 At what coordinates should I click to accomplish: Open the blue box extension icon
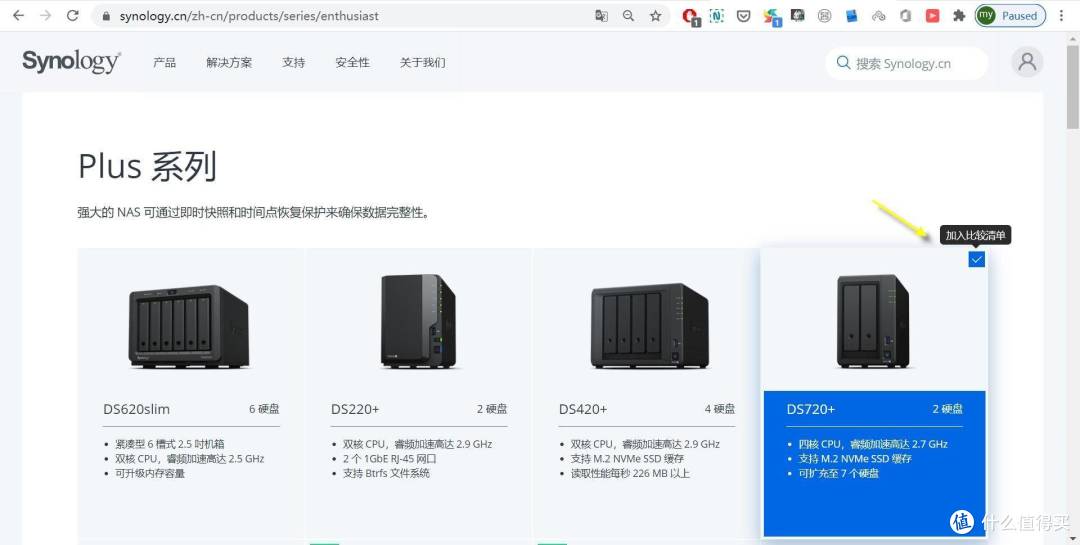click(851, 15)
